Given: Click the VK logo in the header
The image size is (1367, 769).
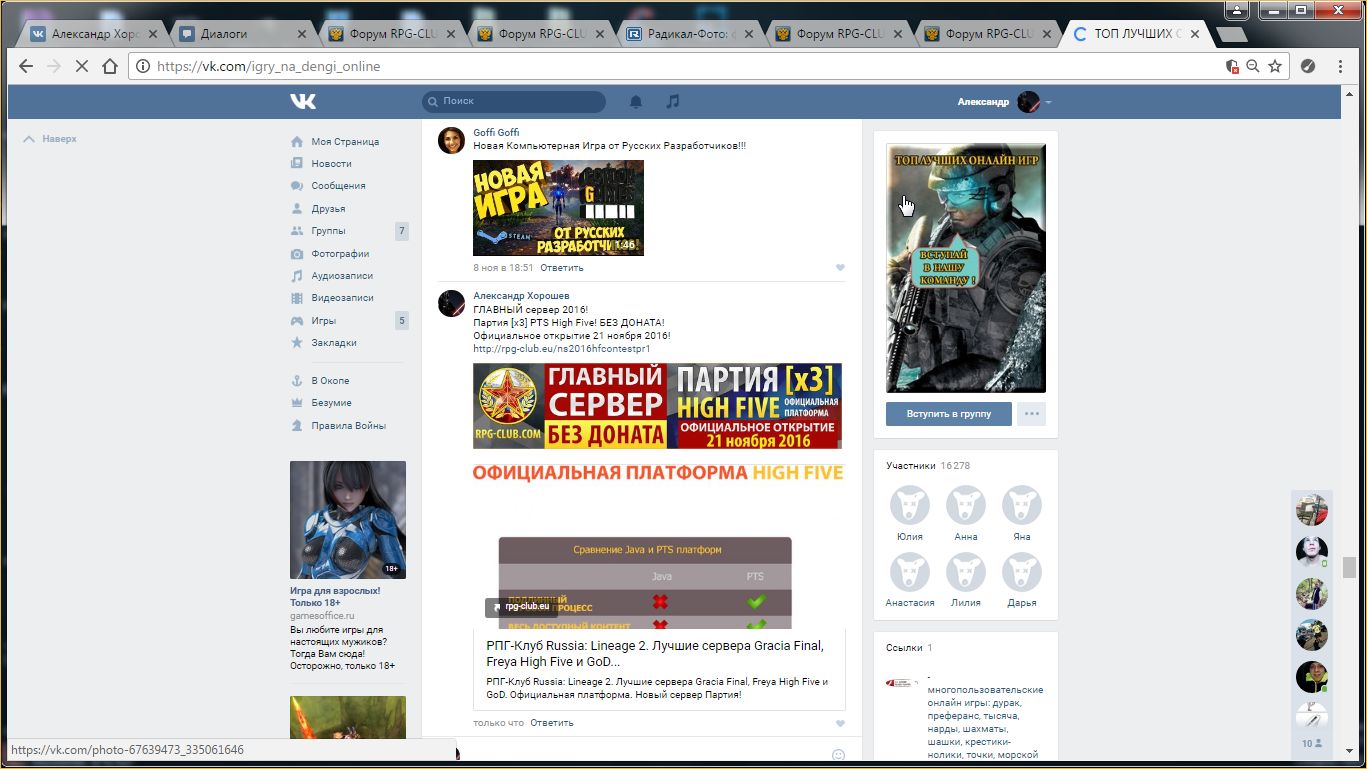Looking at the screenshot, I should tap(303, 101).
